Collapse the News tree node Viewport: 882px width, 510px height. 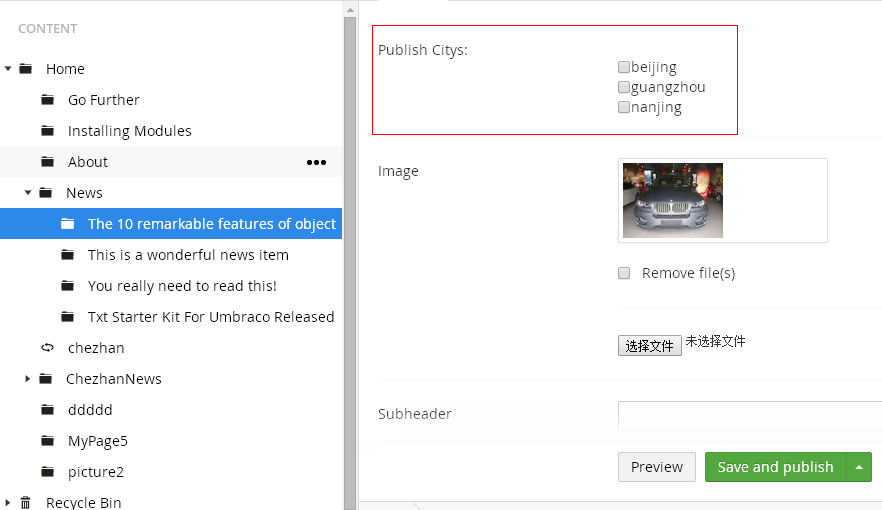point(28,192)
